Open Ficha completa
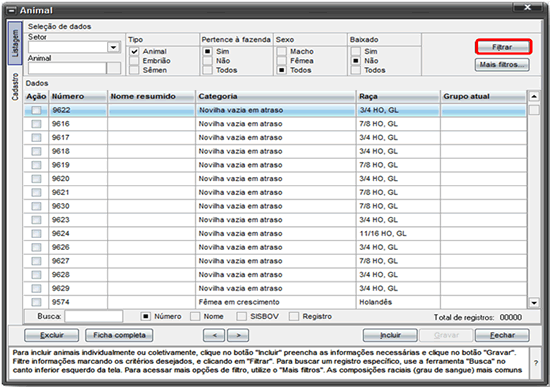 coord(119,335)
